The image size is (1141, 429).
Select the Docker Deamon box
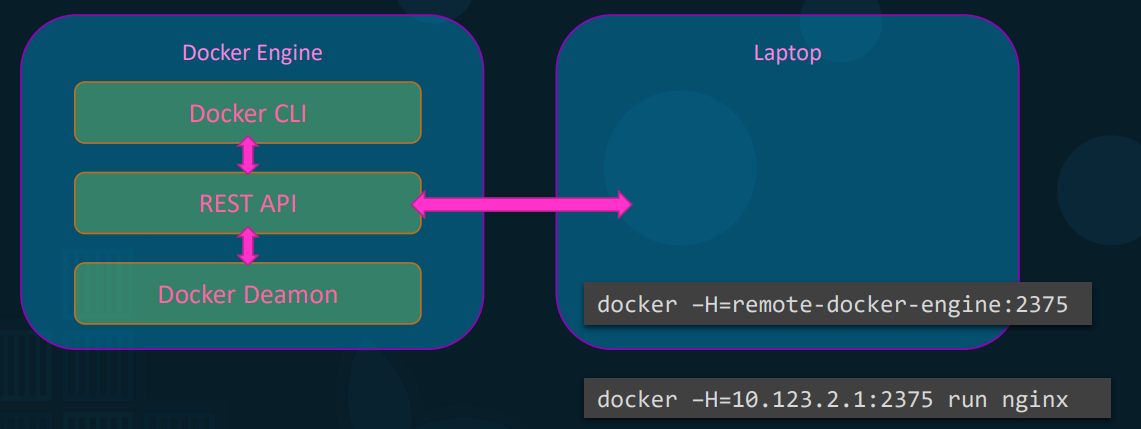click(x=247, y=293)
